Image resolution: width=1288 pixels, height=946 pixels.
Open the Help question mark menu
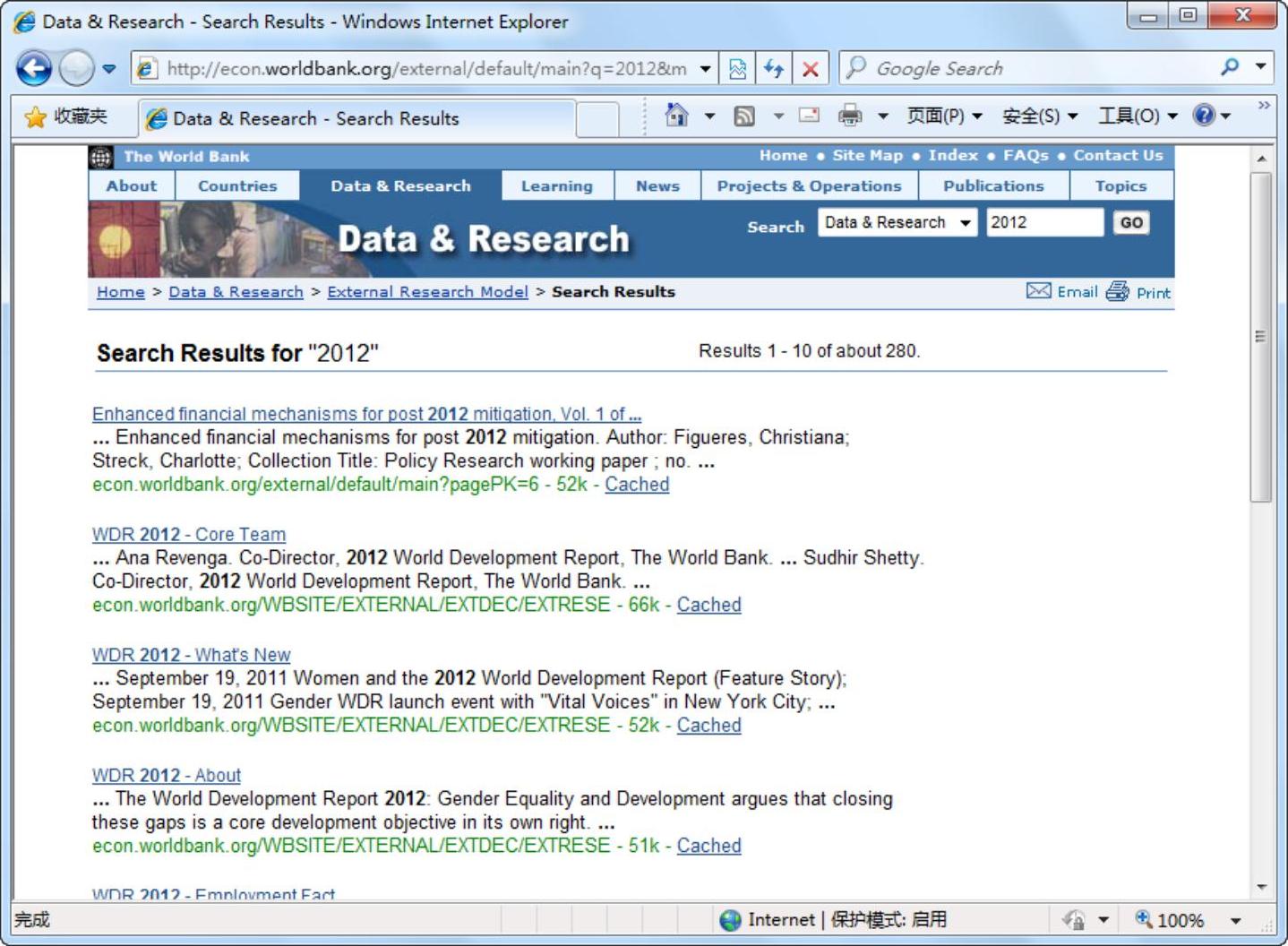click(1213, 116)
